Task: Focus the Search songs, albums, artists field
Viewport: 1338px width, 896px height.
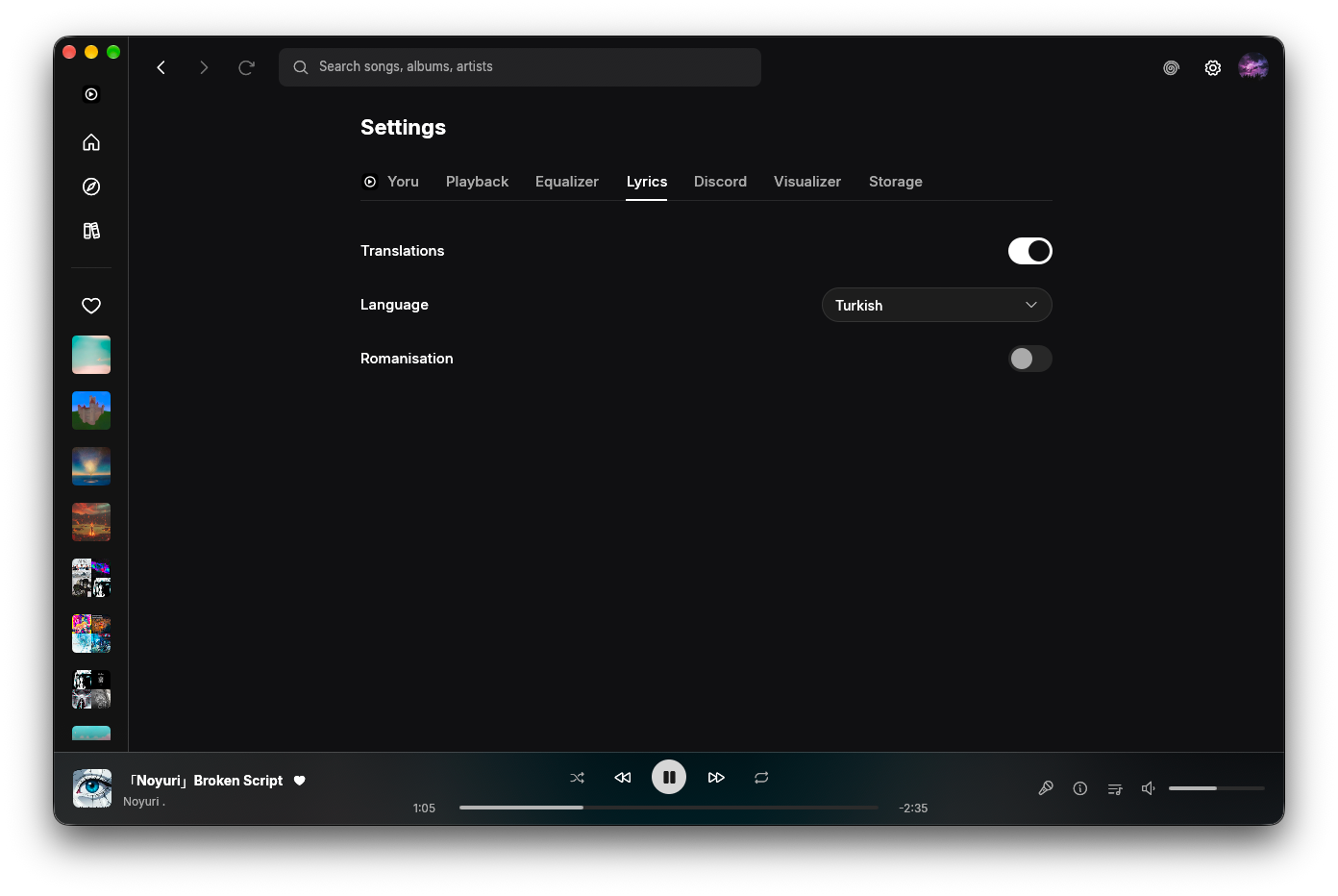Action: click(520, 67)
